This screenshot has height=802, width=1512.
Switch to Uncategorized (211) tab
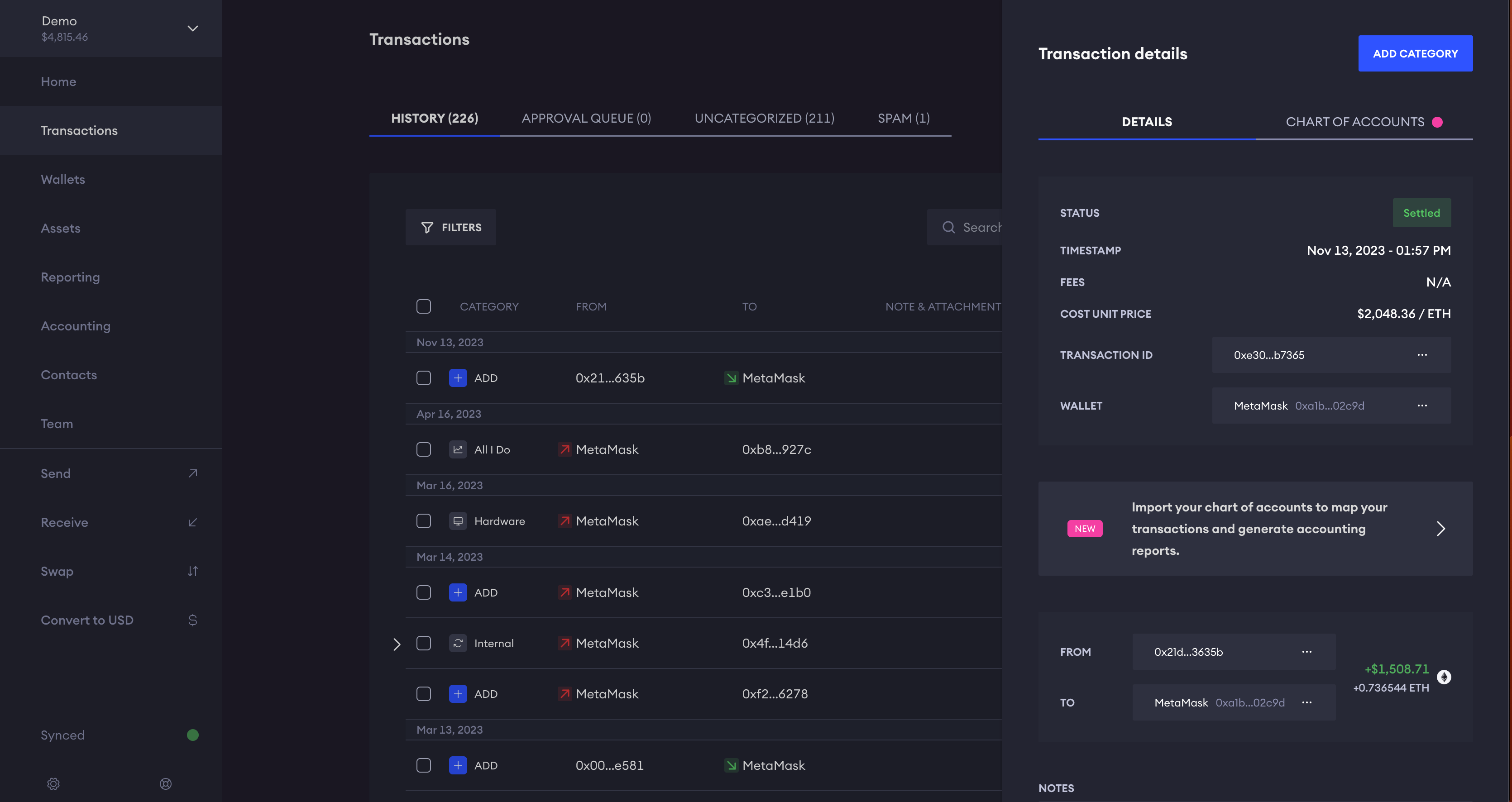(x=764, y=119)
